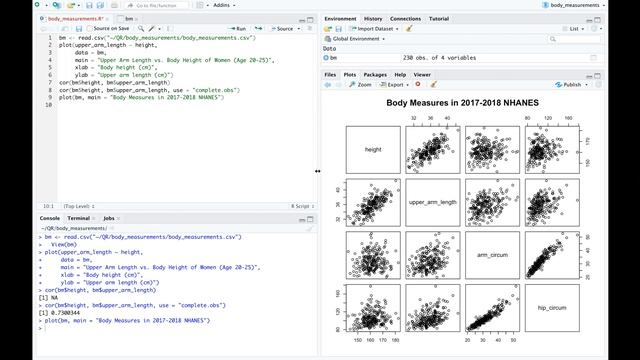This screenshot has width=640, height=360.
Task: Click the main toolbar Save icon
Action: point(89,5)
